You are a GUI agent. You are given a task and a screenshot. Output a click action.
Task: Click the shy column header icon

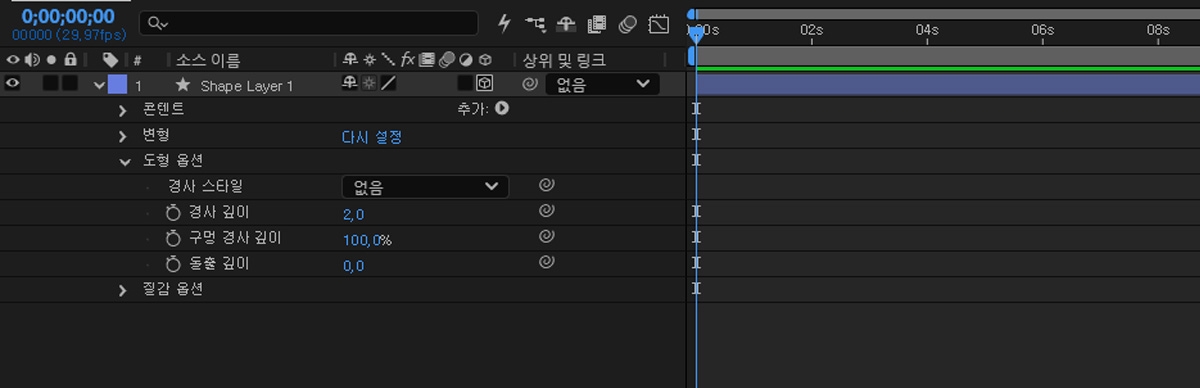[x=350, y=60]
